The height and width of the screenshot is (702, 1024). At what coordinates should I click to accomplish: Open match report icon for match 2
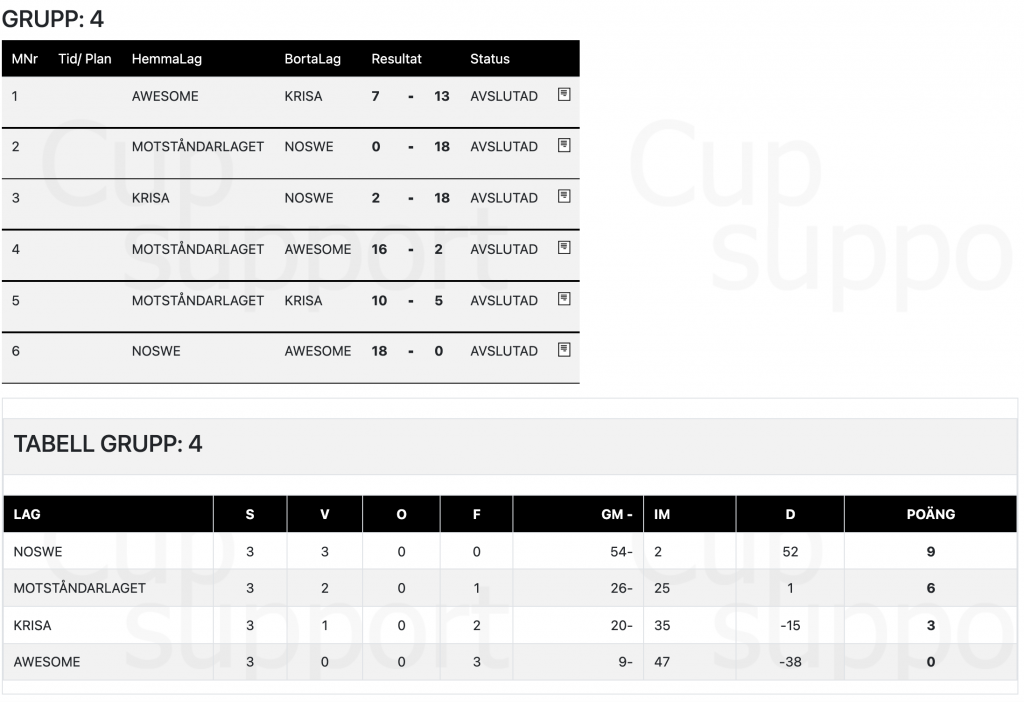click(564, 145)
